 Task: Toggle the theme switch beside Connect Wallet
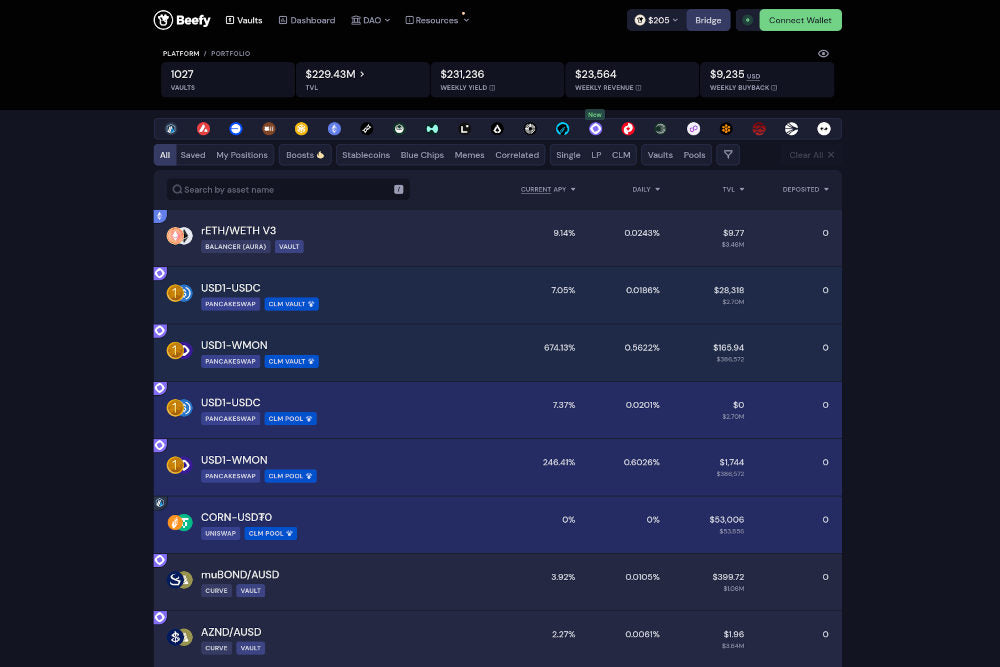(x=748, y=20)
